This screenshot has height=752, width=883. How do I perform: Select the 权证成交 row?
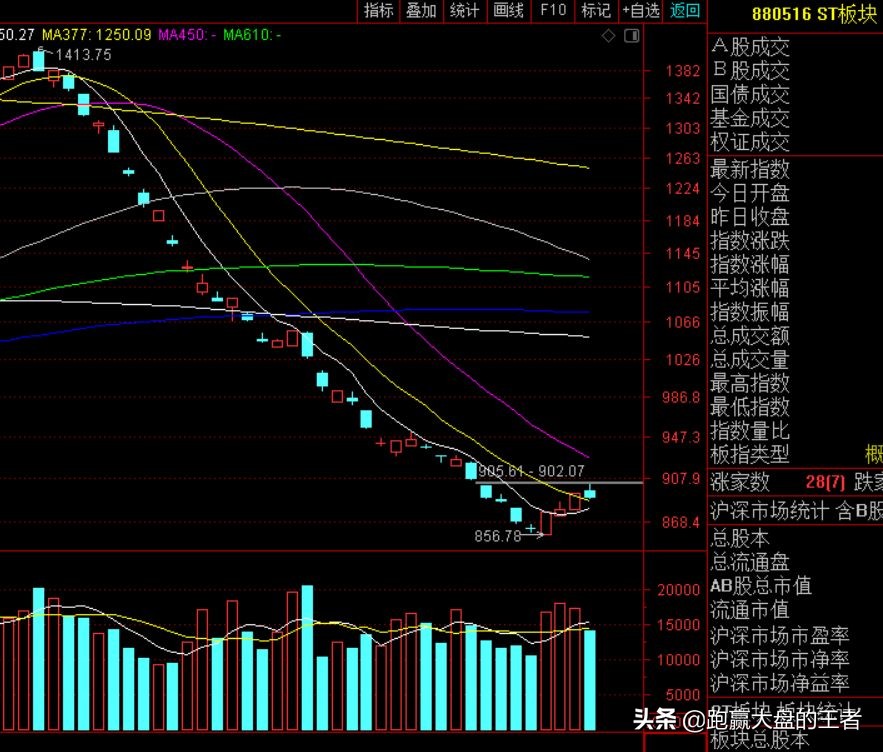point(750,141)
